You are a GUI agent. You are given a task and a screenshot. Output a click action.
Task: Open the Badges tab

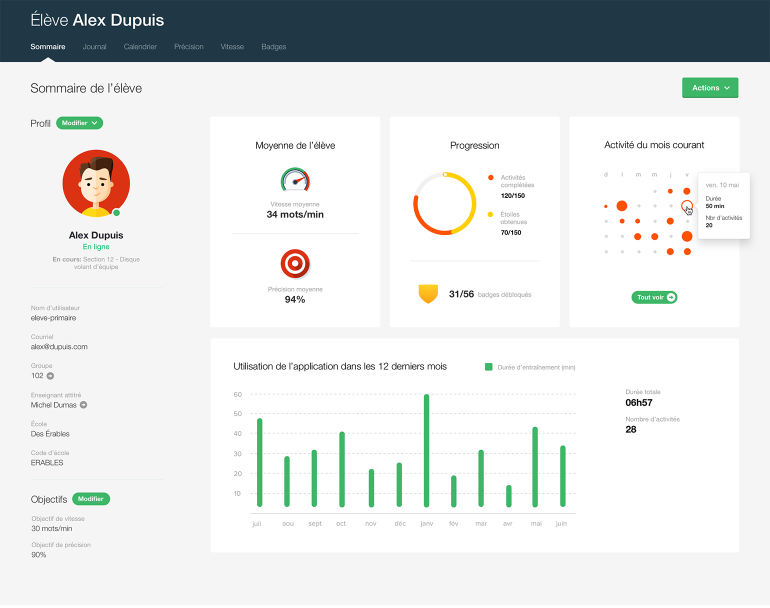[273, 47]
